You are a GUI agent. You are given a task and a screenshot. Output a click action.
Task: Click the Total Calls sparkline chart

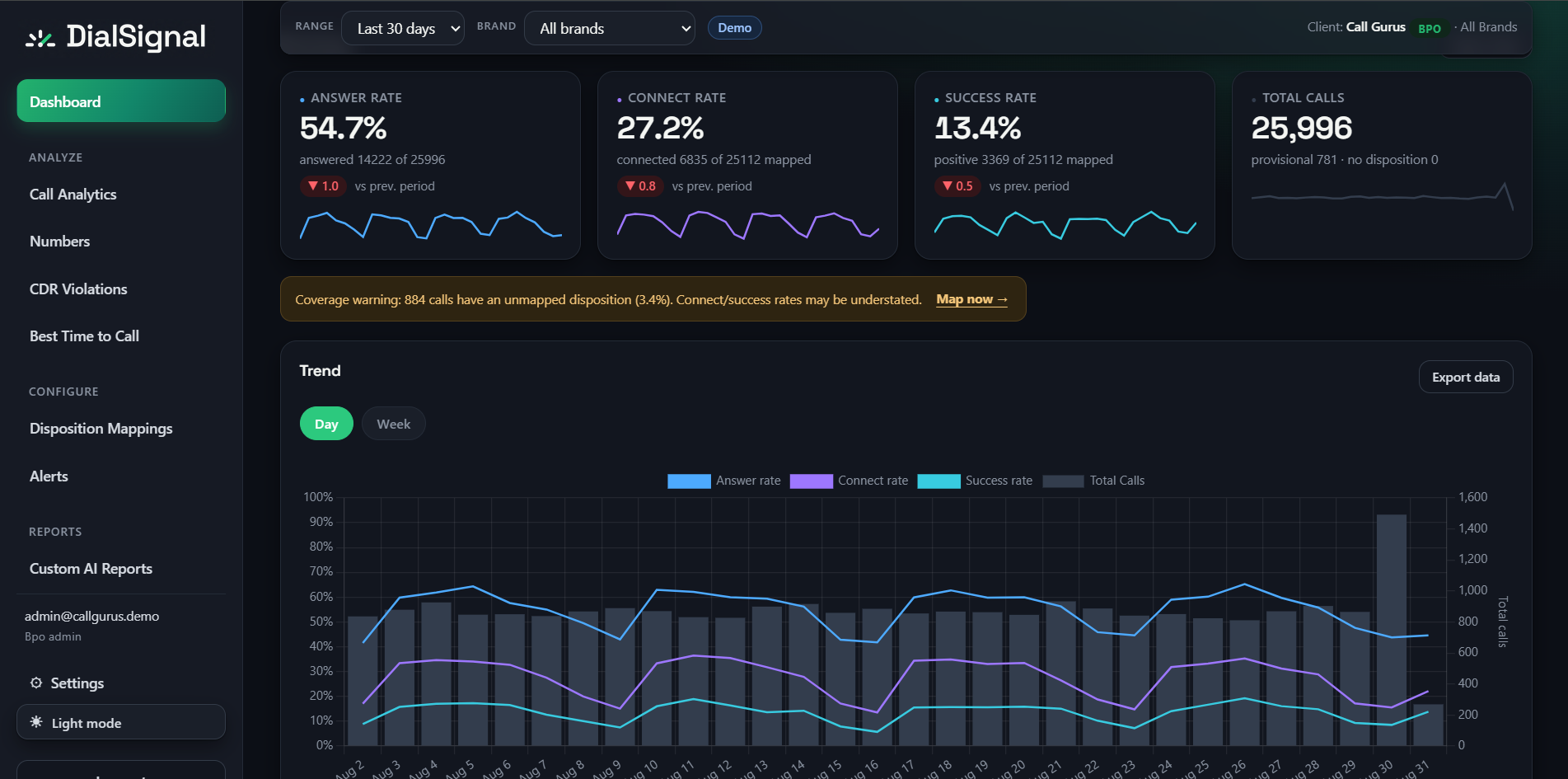(x=1382, y=196)
